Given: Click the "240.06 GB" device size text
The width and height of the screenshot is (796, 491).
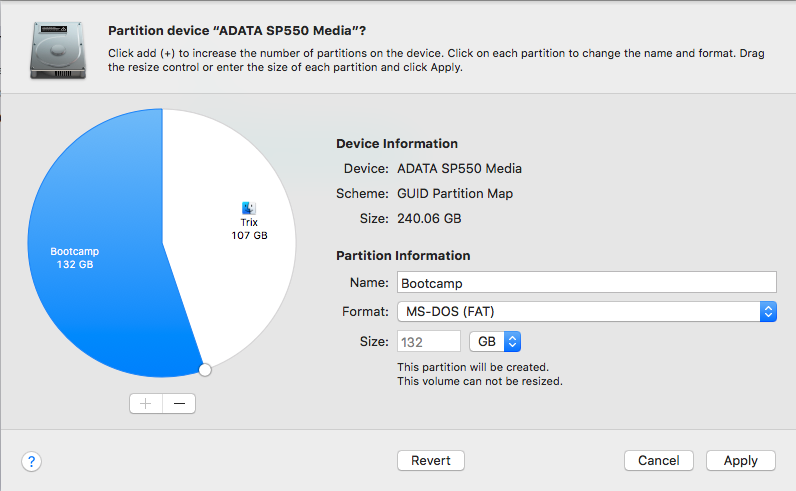Looking at the screenshot, I should pos(429,218).
